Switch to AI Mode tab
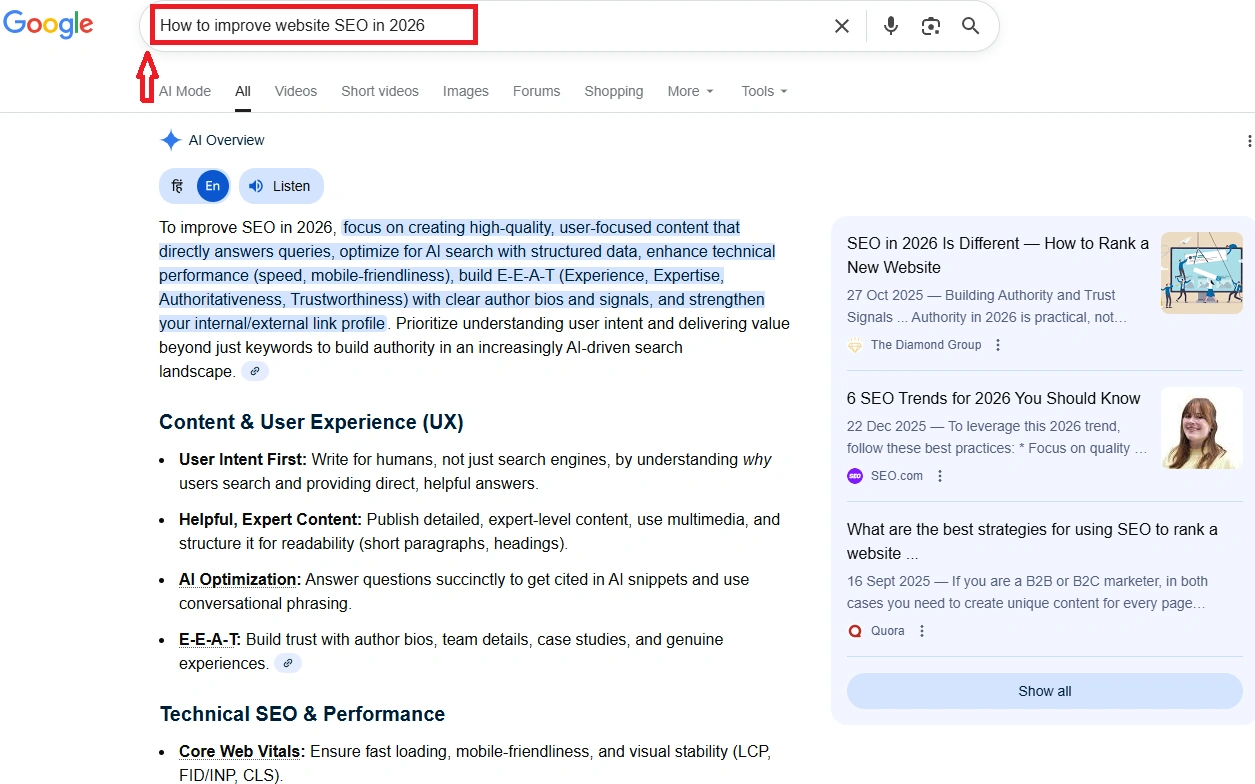The width and height of the screenshot is (1255, 784). 185,91
